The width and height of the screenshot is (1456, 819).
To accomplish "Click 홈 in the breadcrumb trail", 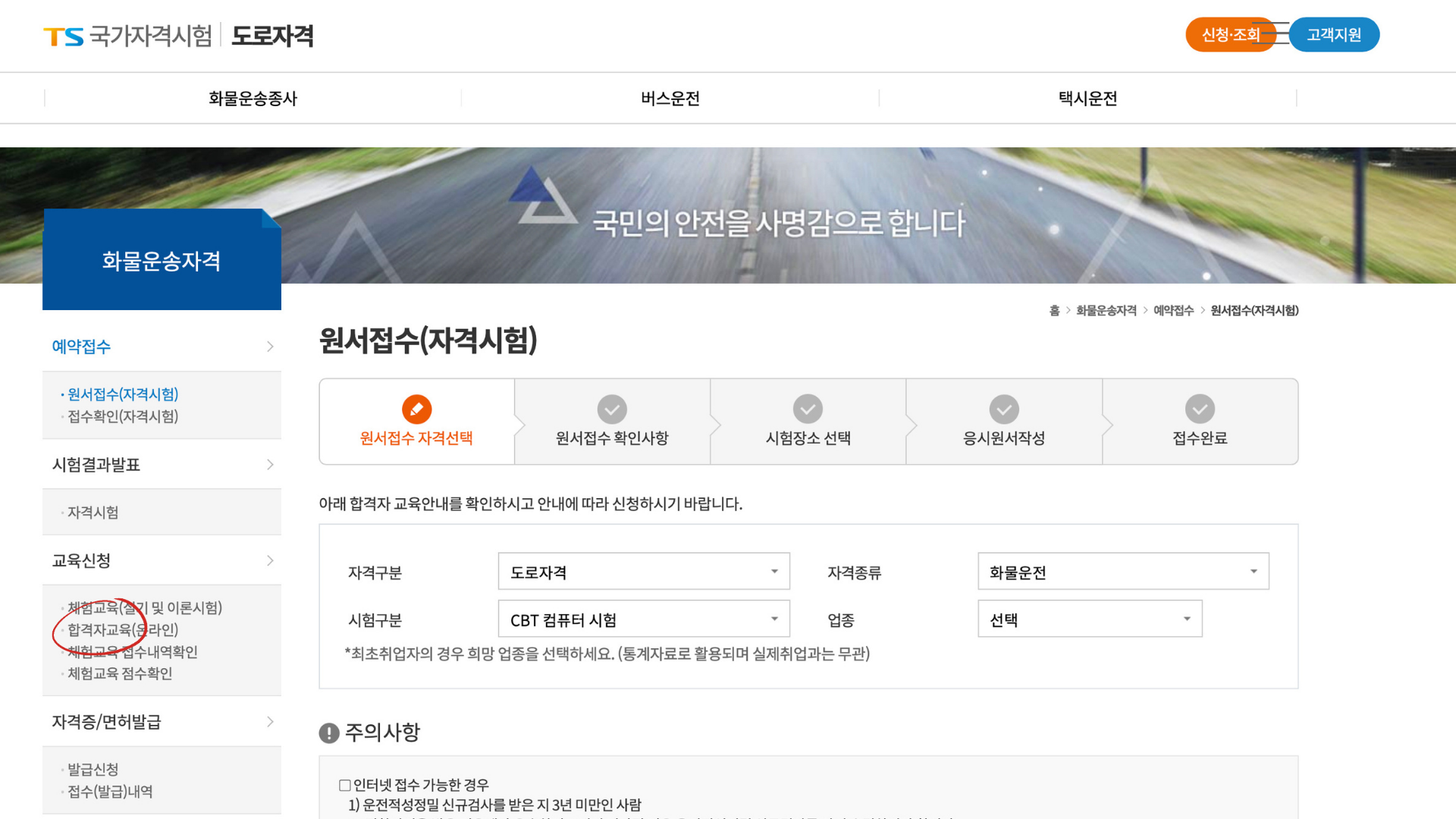I will 1055,310.
